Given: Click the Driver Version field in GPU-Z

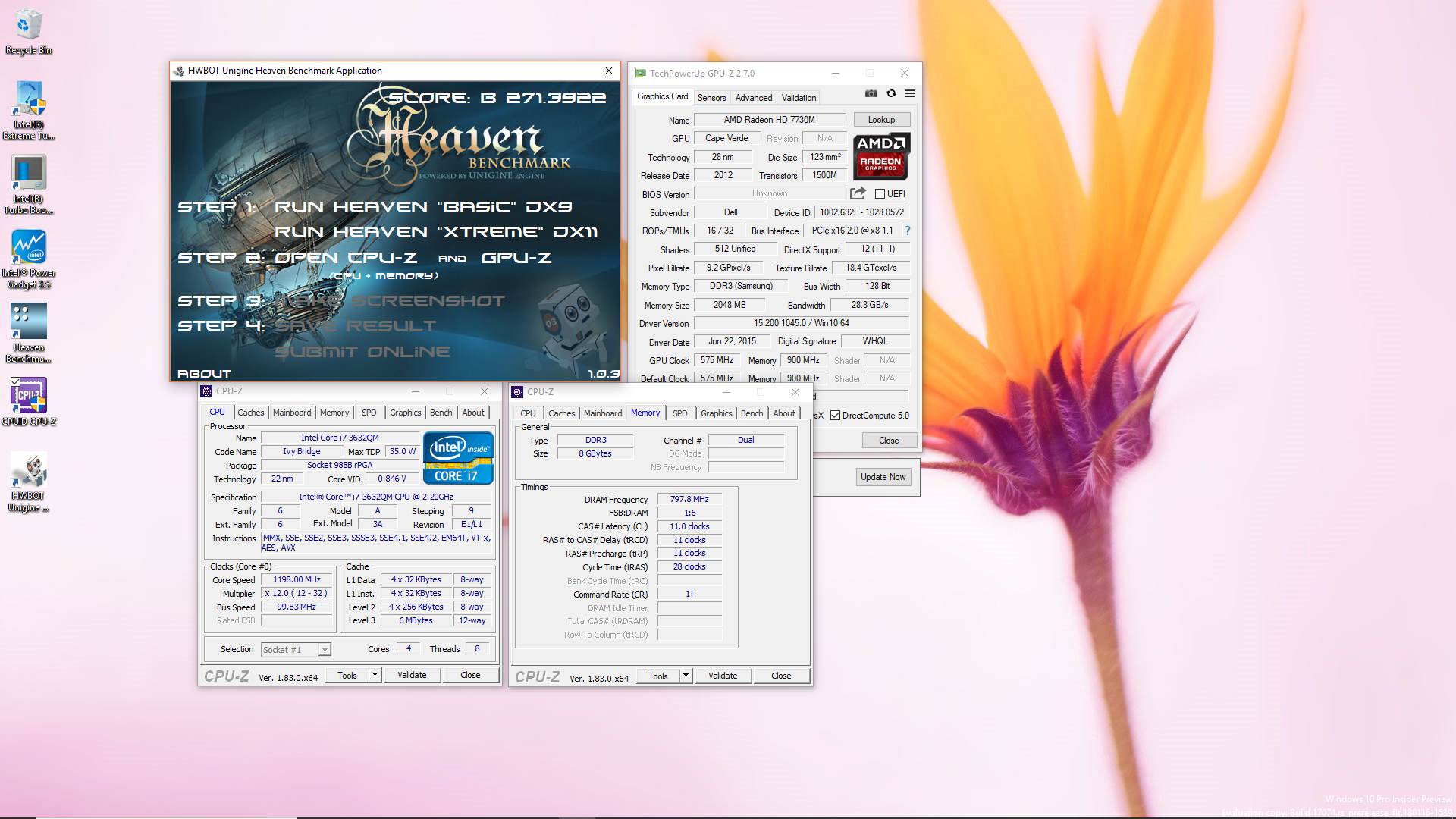Looking at the screenshot, I should coord(801,323).
